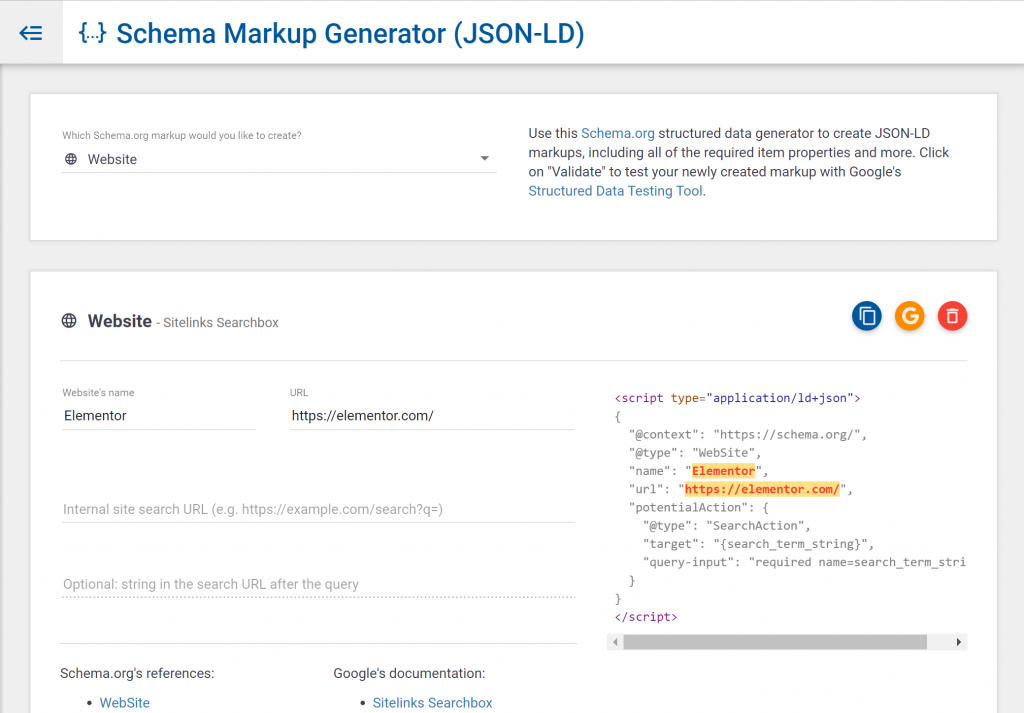Screen dimensions: 1024x713
Task: Click globe icon beside Website heading
Action: [69, 322]
